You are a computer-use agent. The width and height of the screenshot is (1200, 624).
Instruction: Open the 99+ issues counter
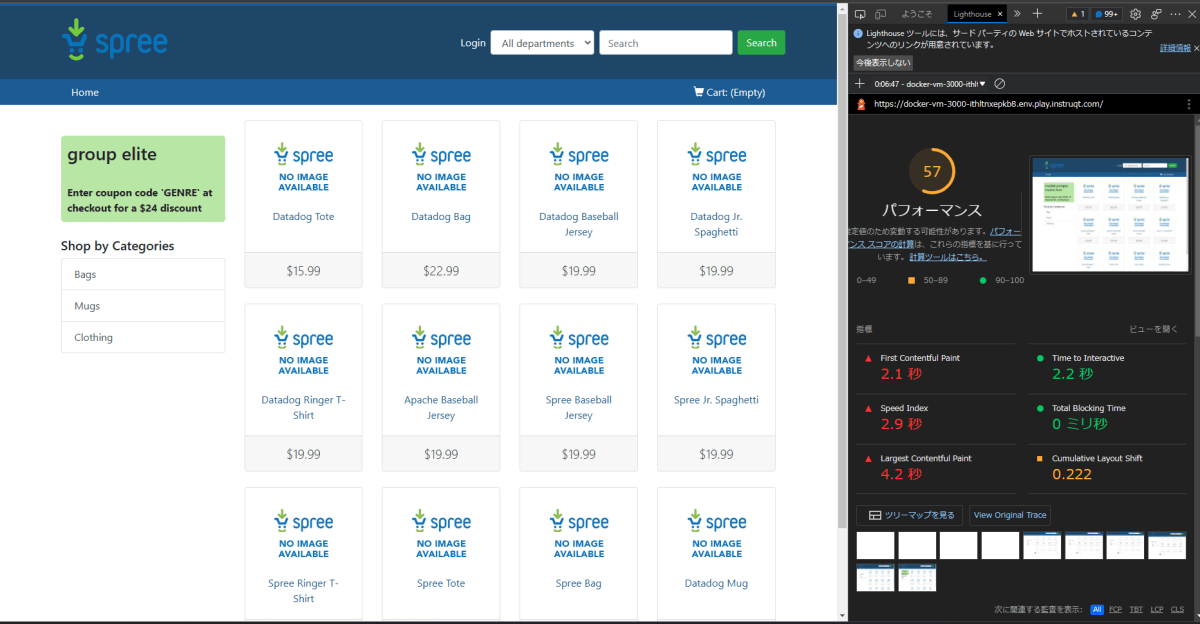click(x=1107, y=14)
